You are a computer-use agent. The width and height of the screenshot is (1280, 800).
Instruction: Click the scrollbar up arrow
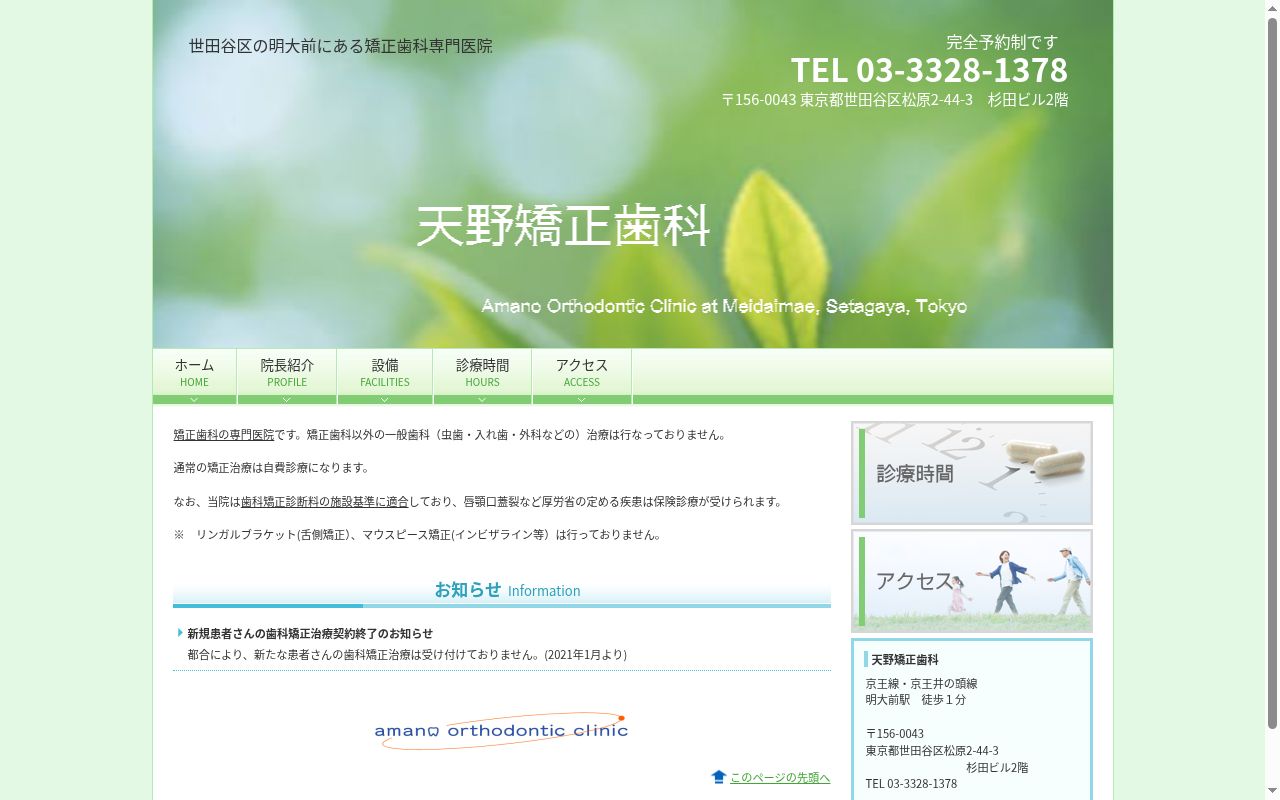(1272, 7)
